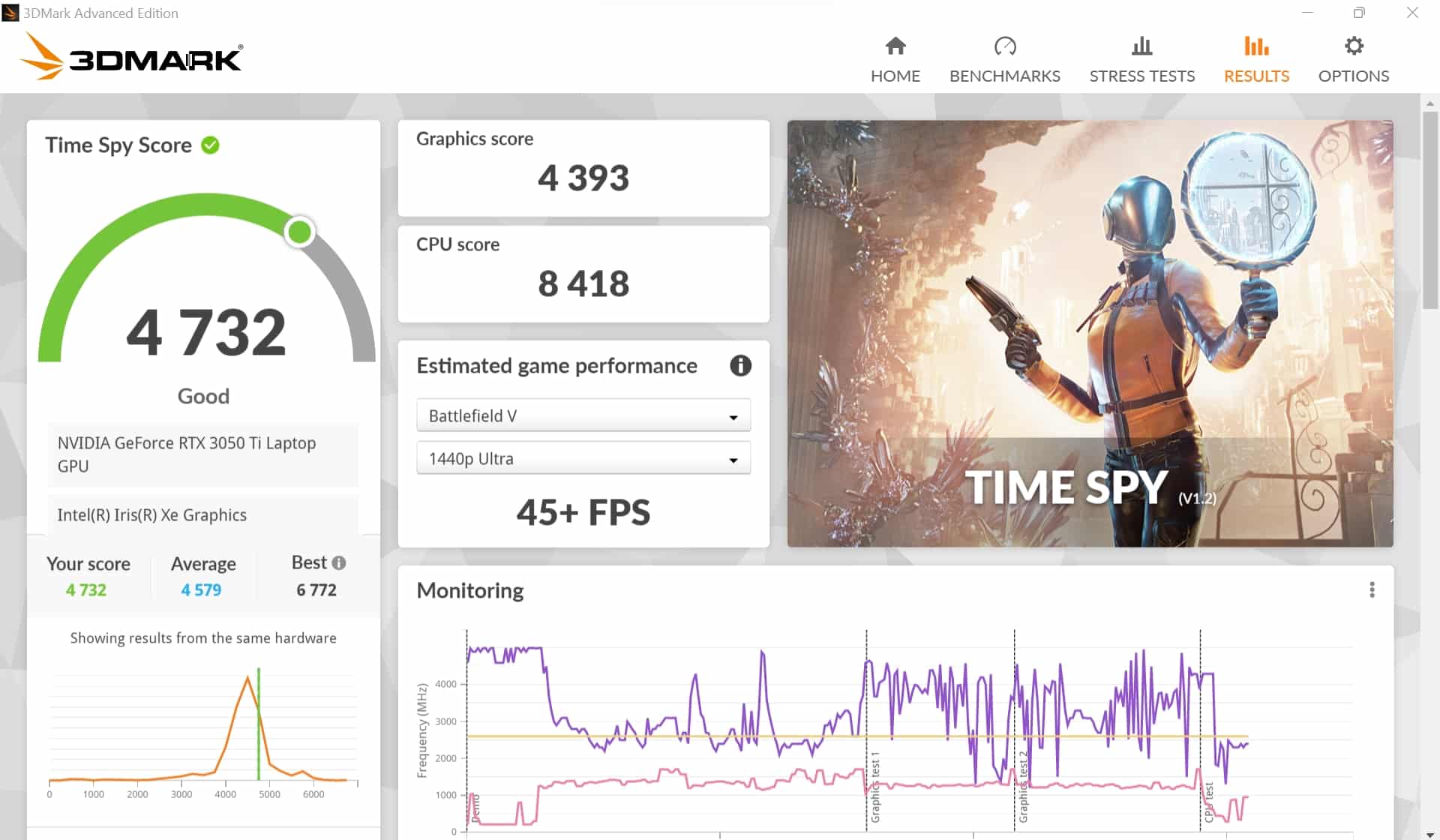Viewport: 1440px width, 840px height.
Task: Click the Time Spy artwork thumbnail
Action: pos(1090,333)
